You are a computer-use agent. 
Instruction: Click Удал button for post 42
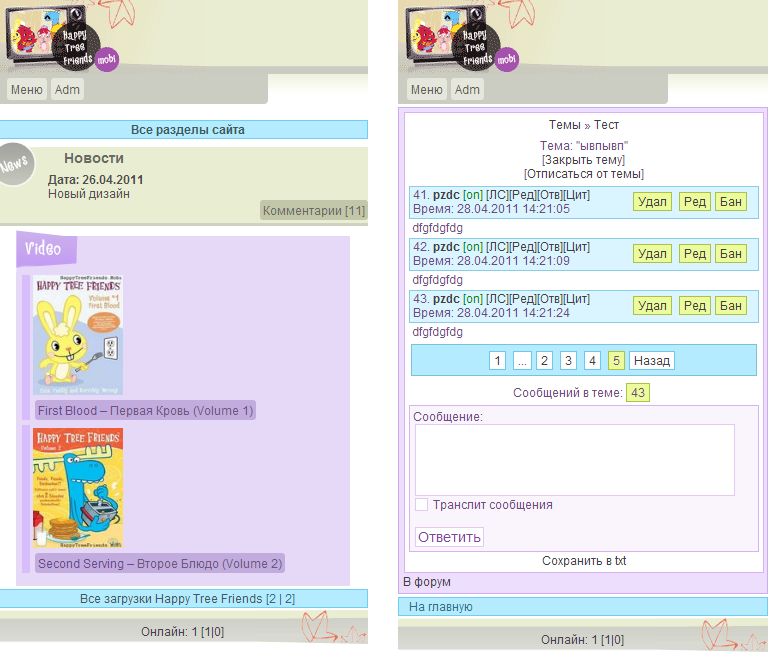652,254
